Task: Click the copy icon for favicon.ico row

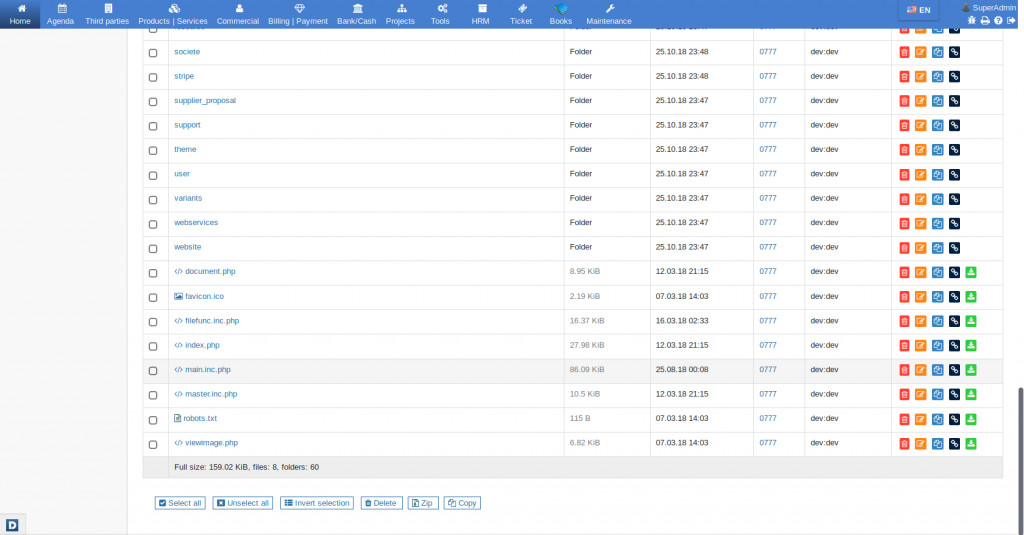Action: pyautogui.click(x=937, y=297)
